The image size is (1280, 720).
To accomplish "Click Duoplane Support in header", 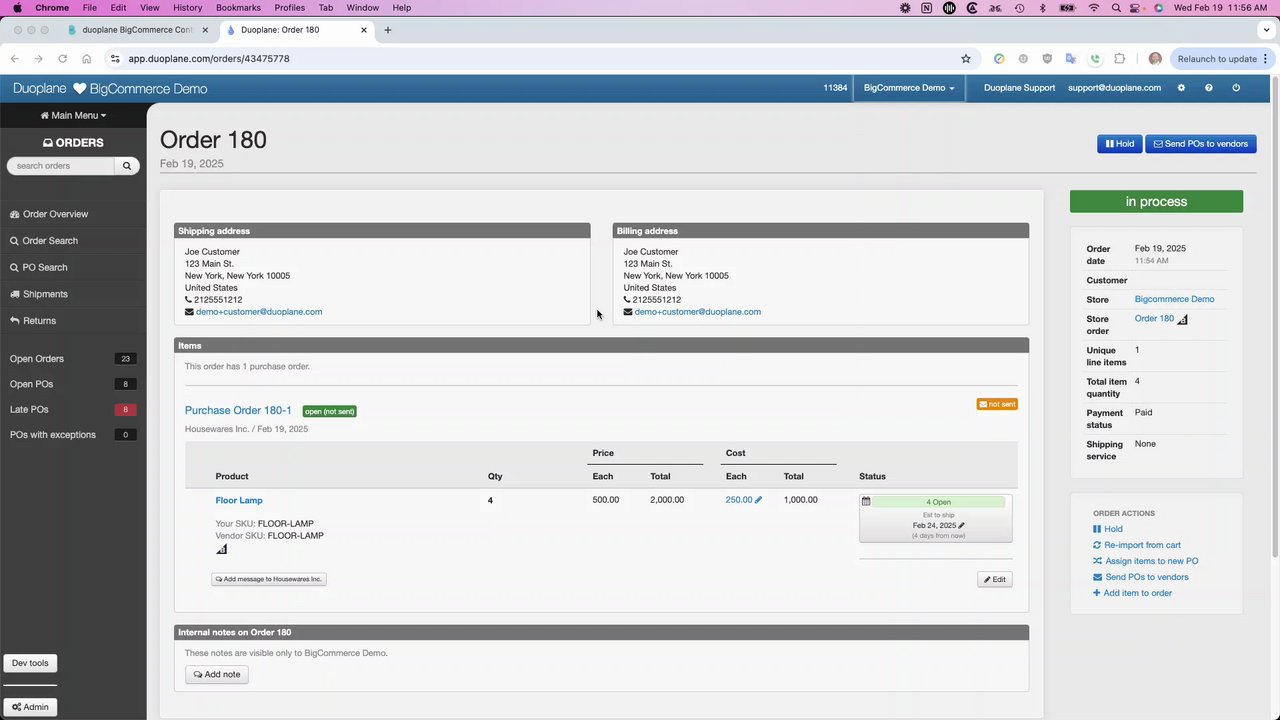I will pyautogui.click(x=1019, y=88).
